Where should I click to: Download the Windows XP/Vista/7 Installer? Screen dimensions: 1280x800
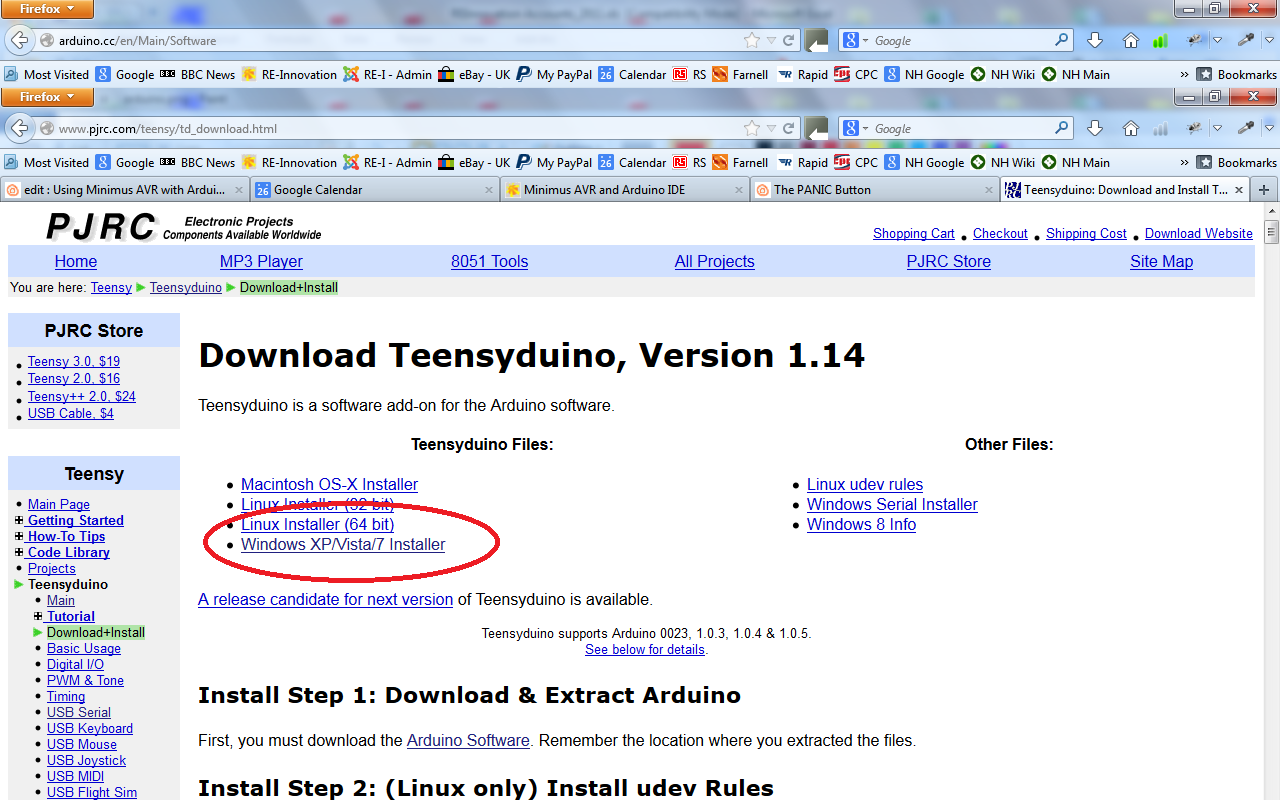pyautogui.click(x=343, y=545)
